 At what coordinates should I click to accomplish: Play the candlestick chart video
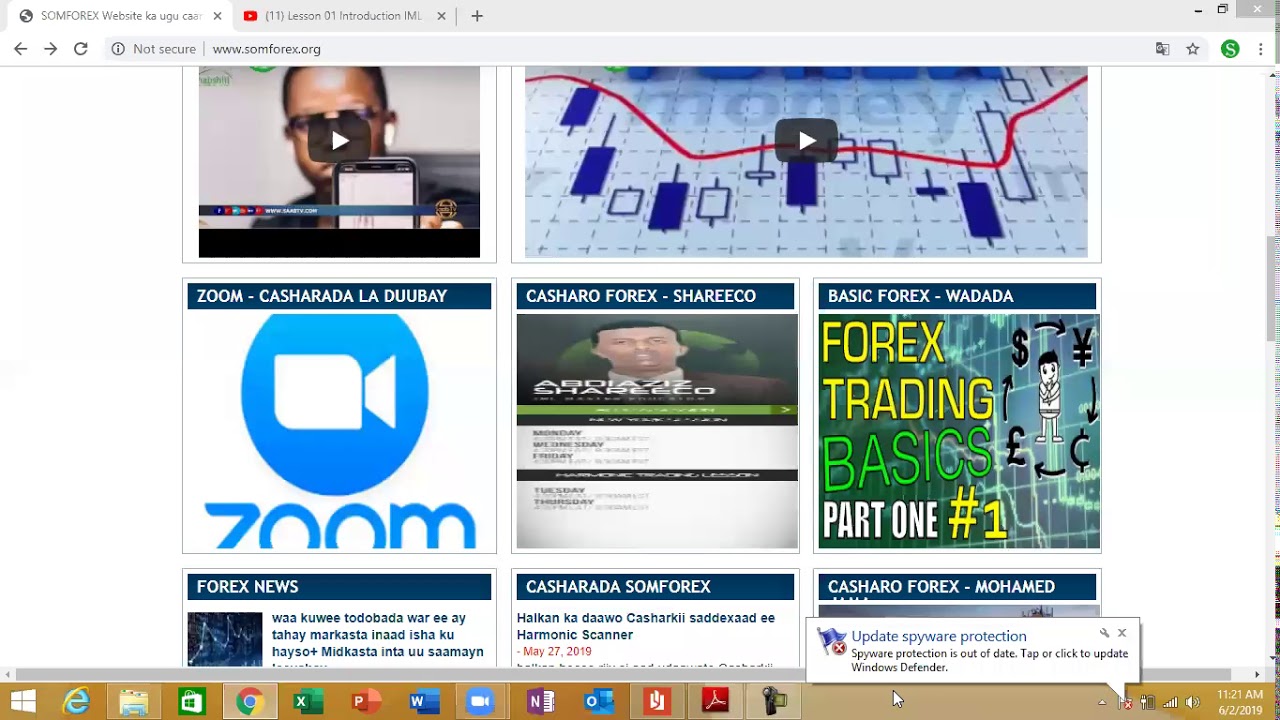pos(806,141)
